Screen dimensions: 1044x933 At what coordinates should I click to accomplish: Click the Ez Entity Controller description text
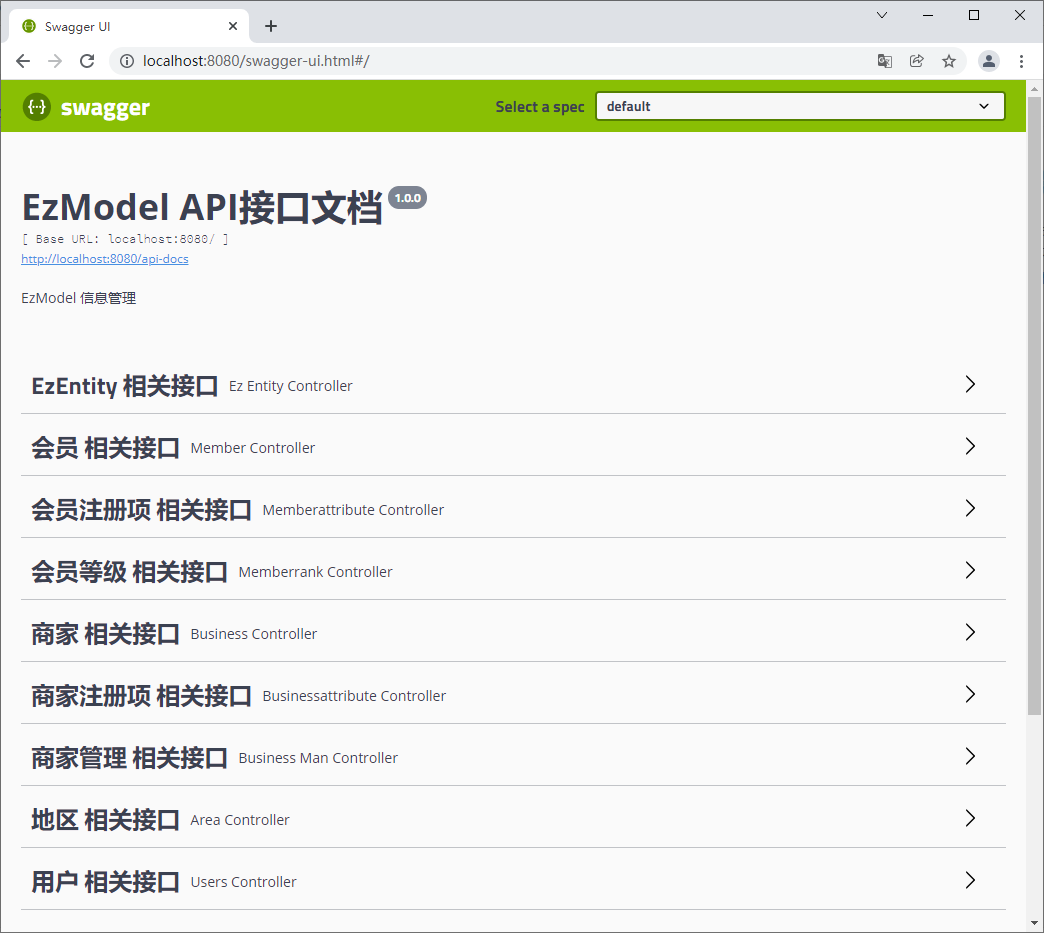290,386
